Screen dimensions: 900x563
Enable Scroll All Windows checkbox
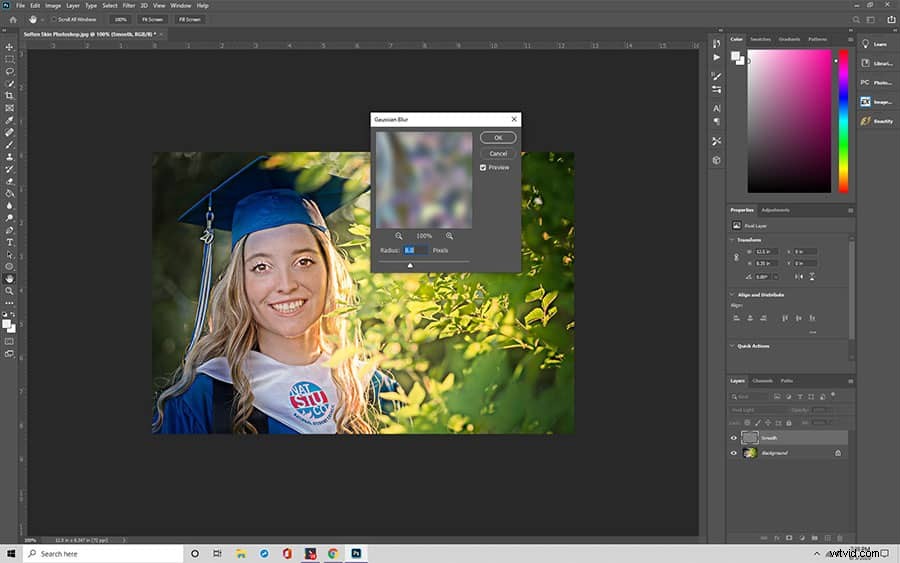[x=53, y=20]
